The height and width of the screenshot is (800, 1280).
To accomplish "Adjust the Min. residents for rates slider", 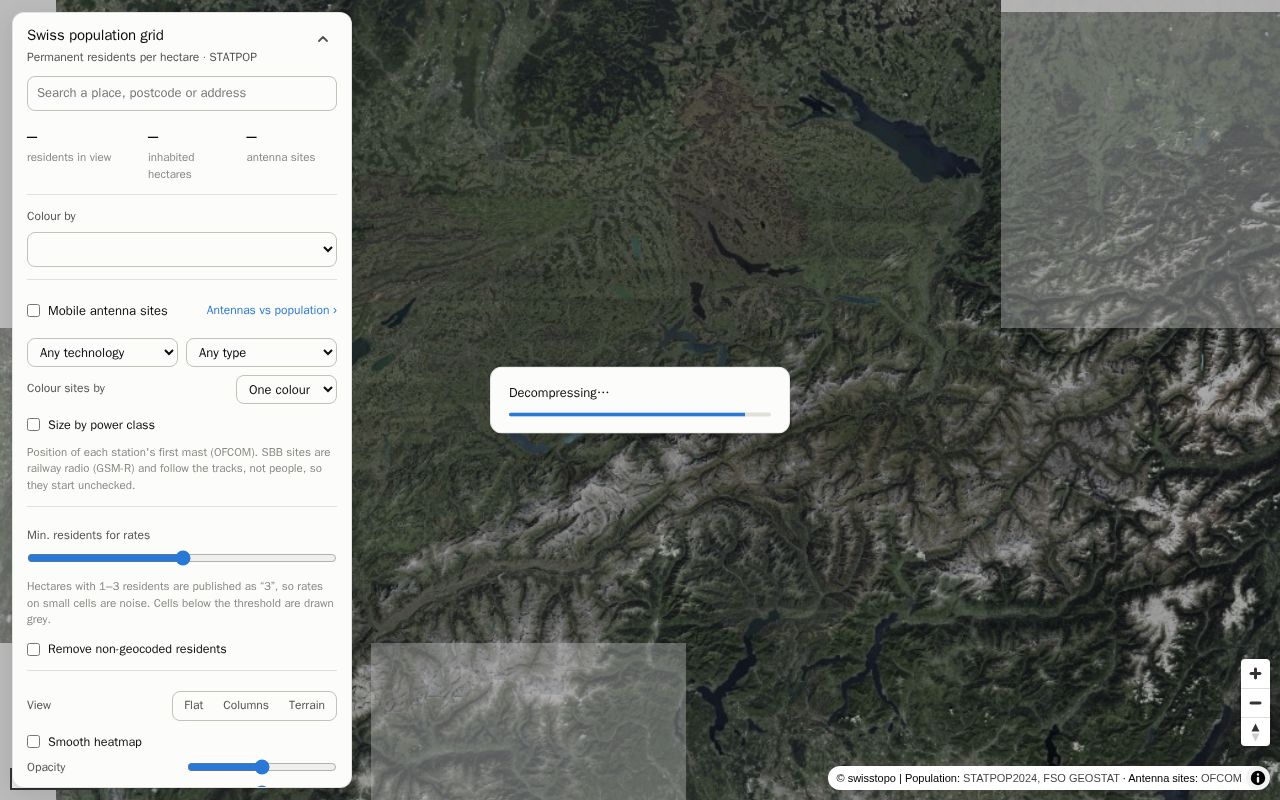I will 182,558.
